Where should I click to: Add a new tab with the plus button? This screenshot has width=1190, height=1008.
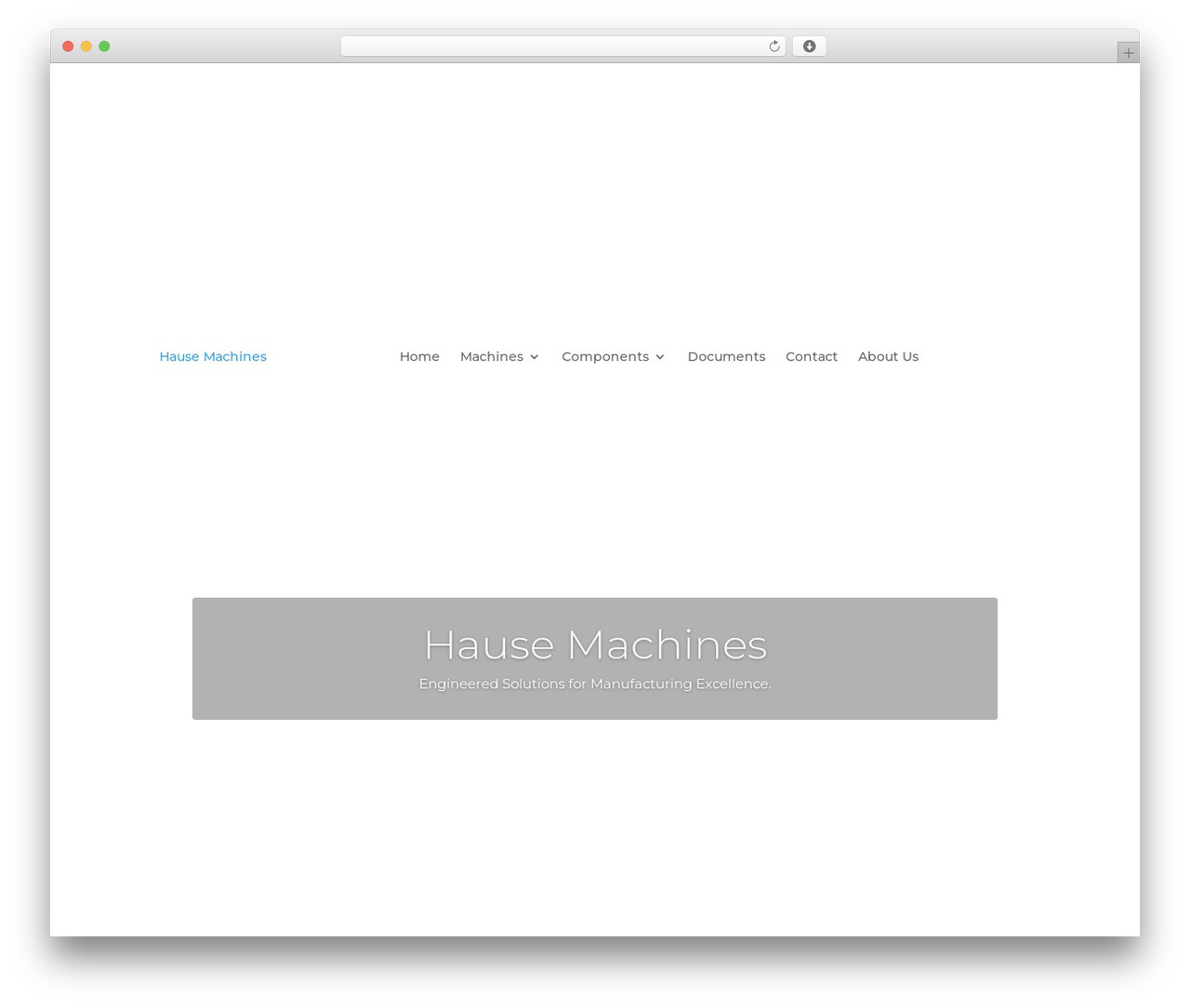coord(1128,53)
